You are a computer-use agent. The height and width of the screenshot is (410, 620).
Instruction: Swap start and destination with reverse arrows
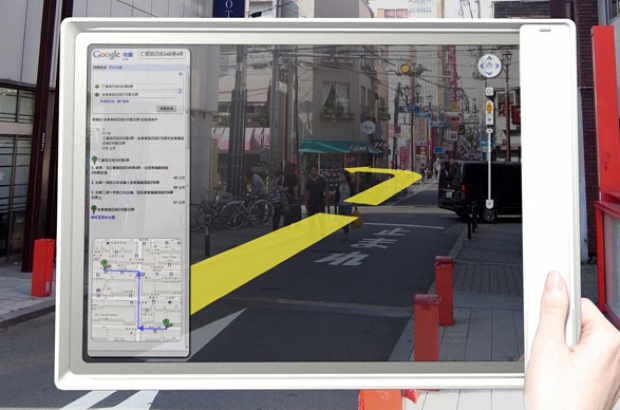coord(180,93)
